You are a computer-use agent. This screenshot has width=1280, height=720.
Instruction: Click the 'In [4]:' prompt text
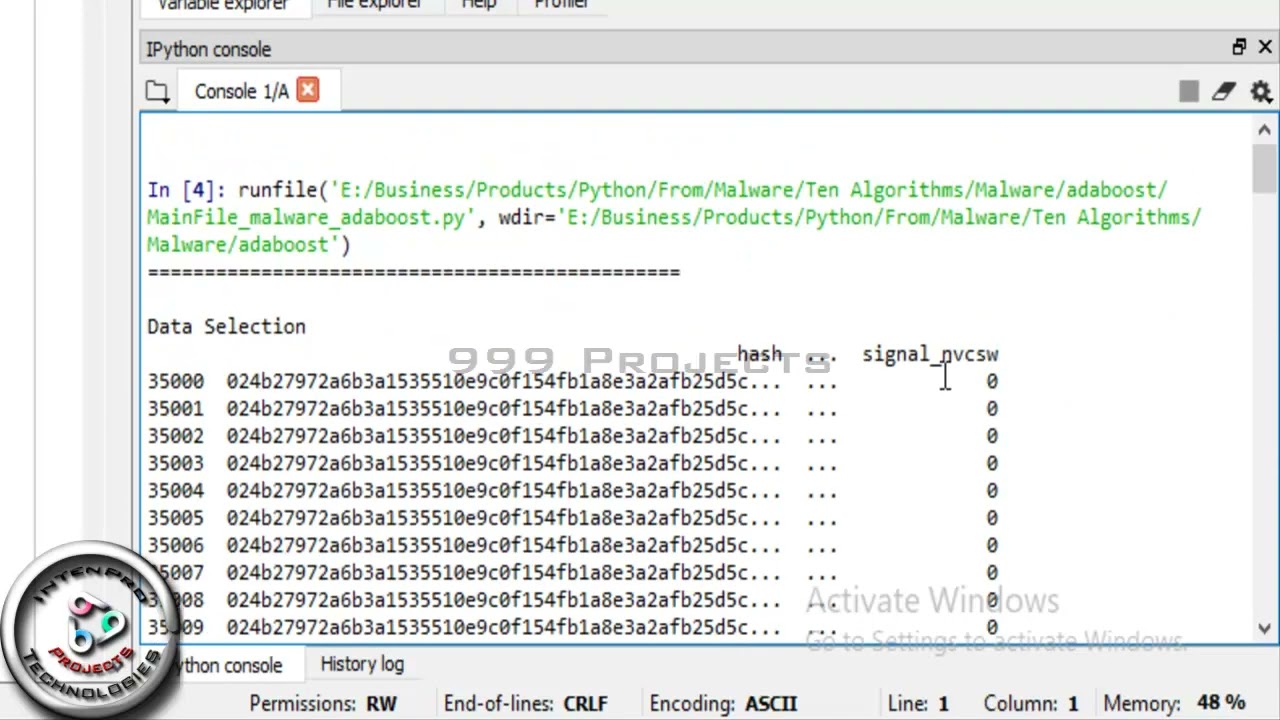pos(187,190)
